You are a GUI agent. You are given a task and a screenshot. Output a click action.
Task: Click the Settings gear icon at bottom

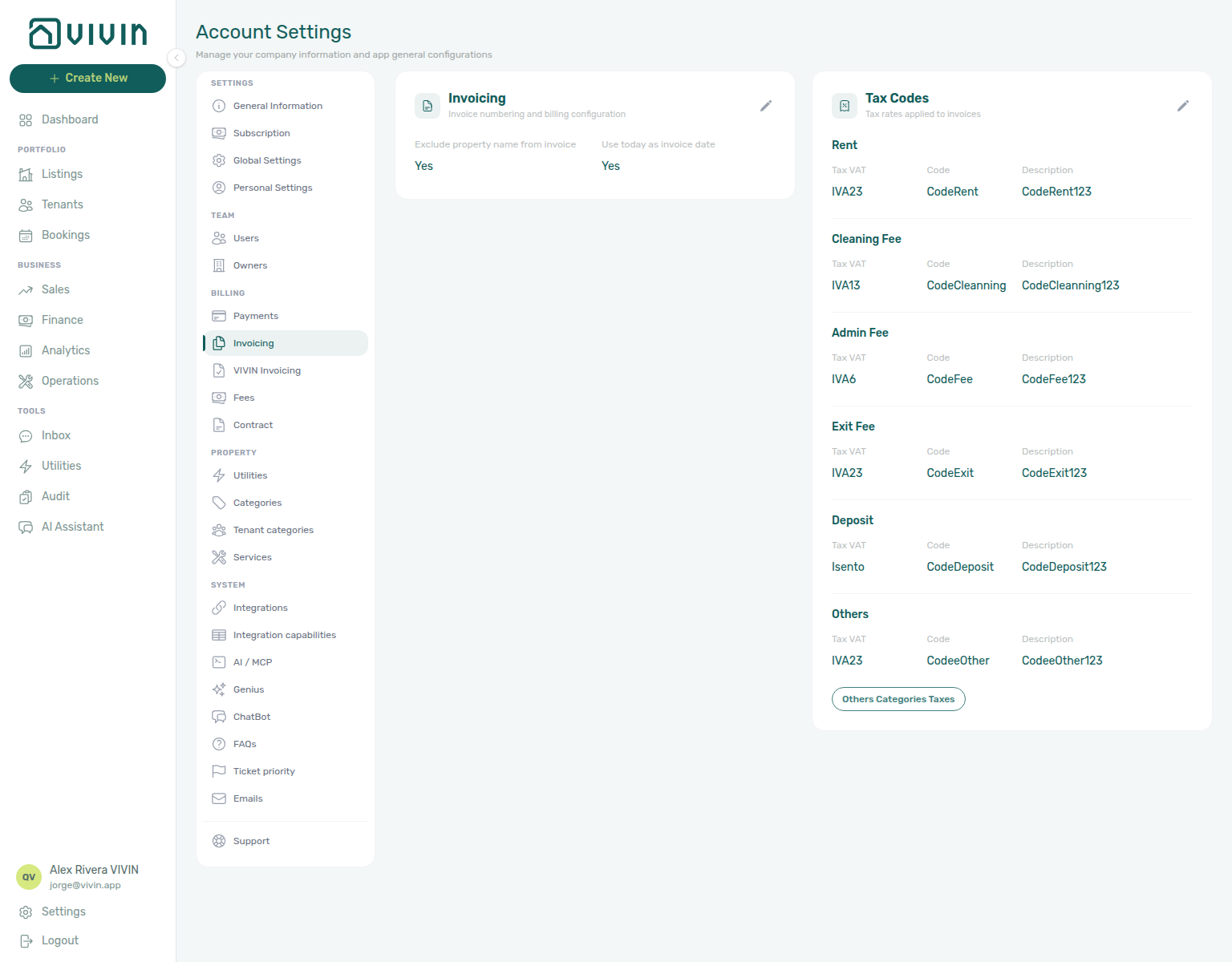[26, 912]
